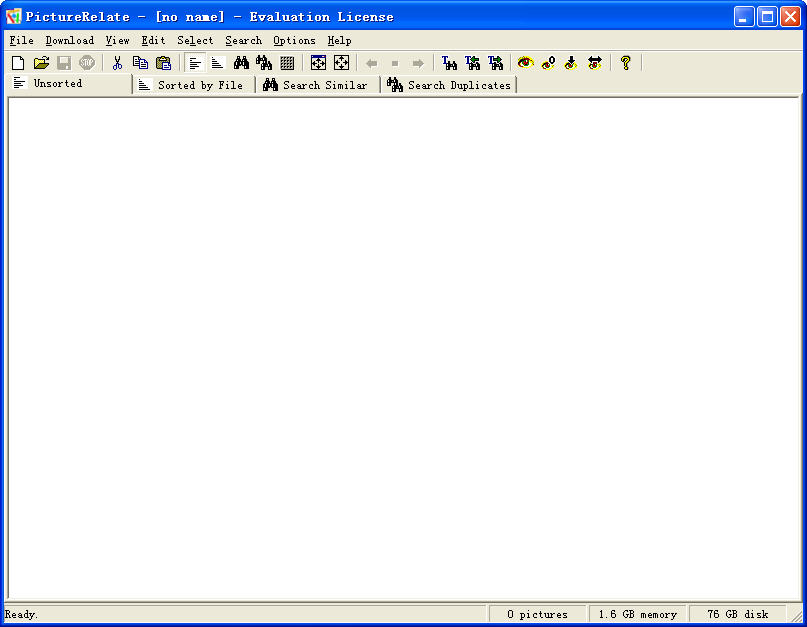Select the Sorted by File view toolbar icon
This screenshot has height=627, width=807.
[218, 63]
